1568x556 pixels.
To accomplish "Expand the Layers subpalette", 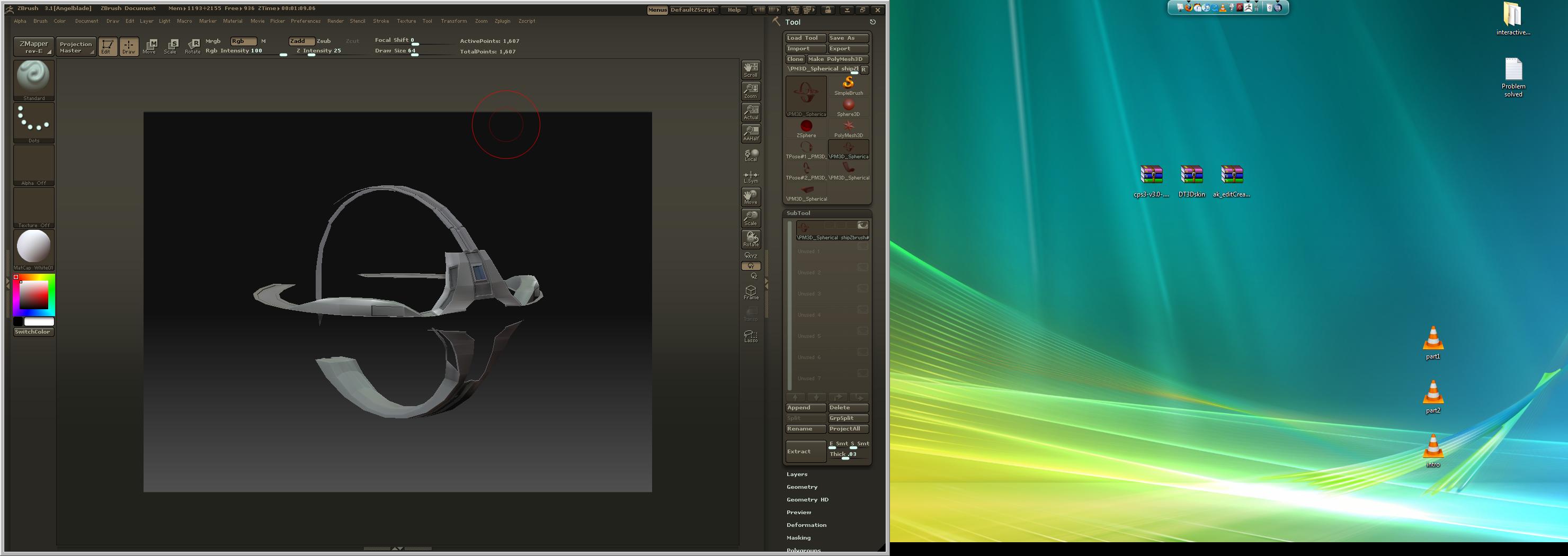I will click(x=797, y=474).
